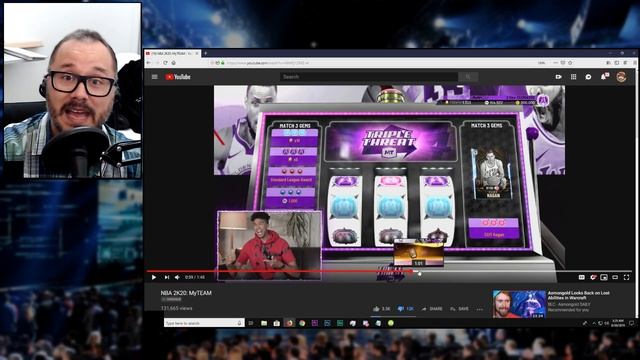Open the account avatar menu
This screenshot has height=360, width=640.
click(x=621, y=77)
